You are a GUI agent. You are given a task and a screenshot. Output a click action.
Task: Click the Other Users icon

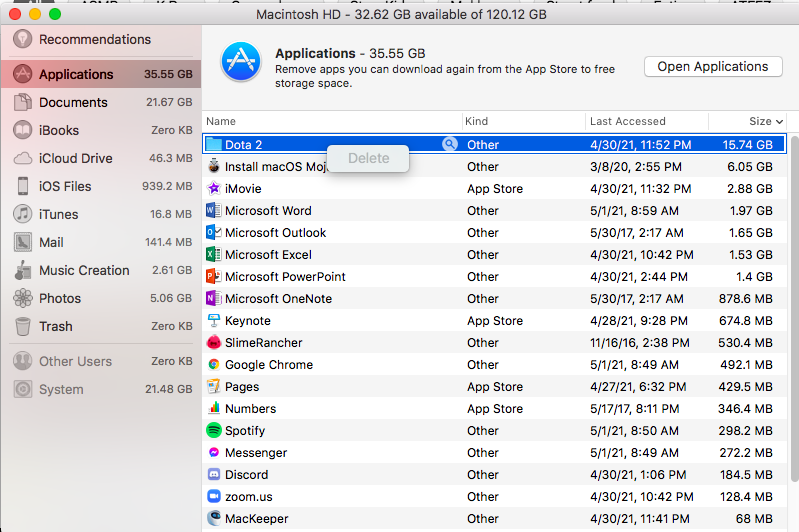click(x=22, y=361)
